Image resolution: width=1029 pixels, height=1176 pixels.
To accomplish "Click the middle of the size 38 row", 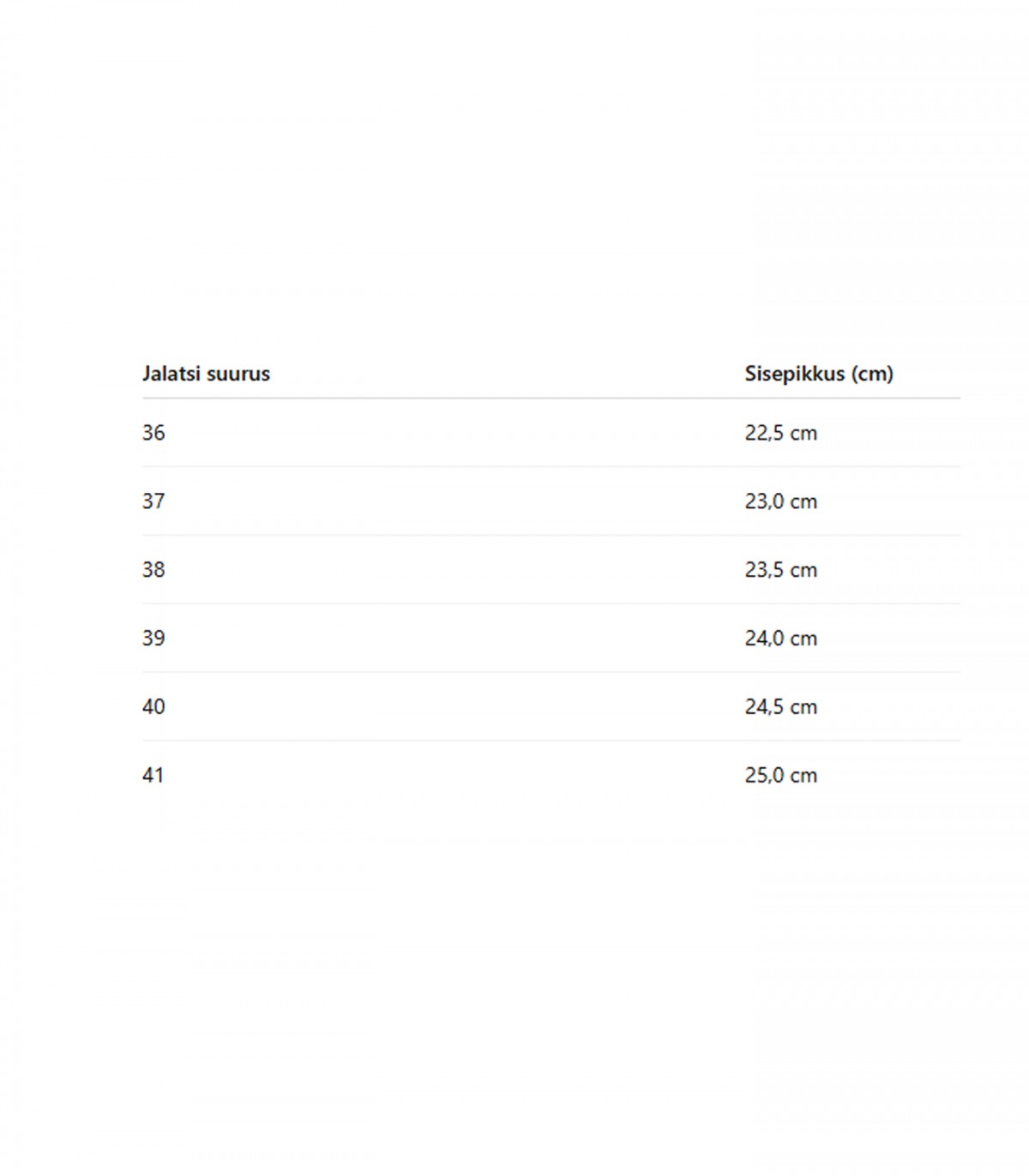I will click(x=551, y=570).
